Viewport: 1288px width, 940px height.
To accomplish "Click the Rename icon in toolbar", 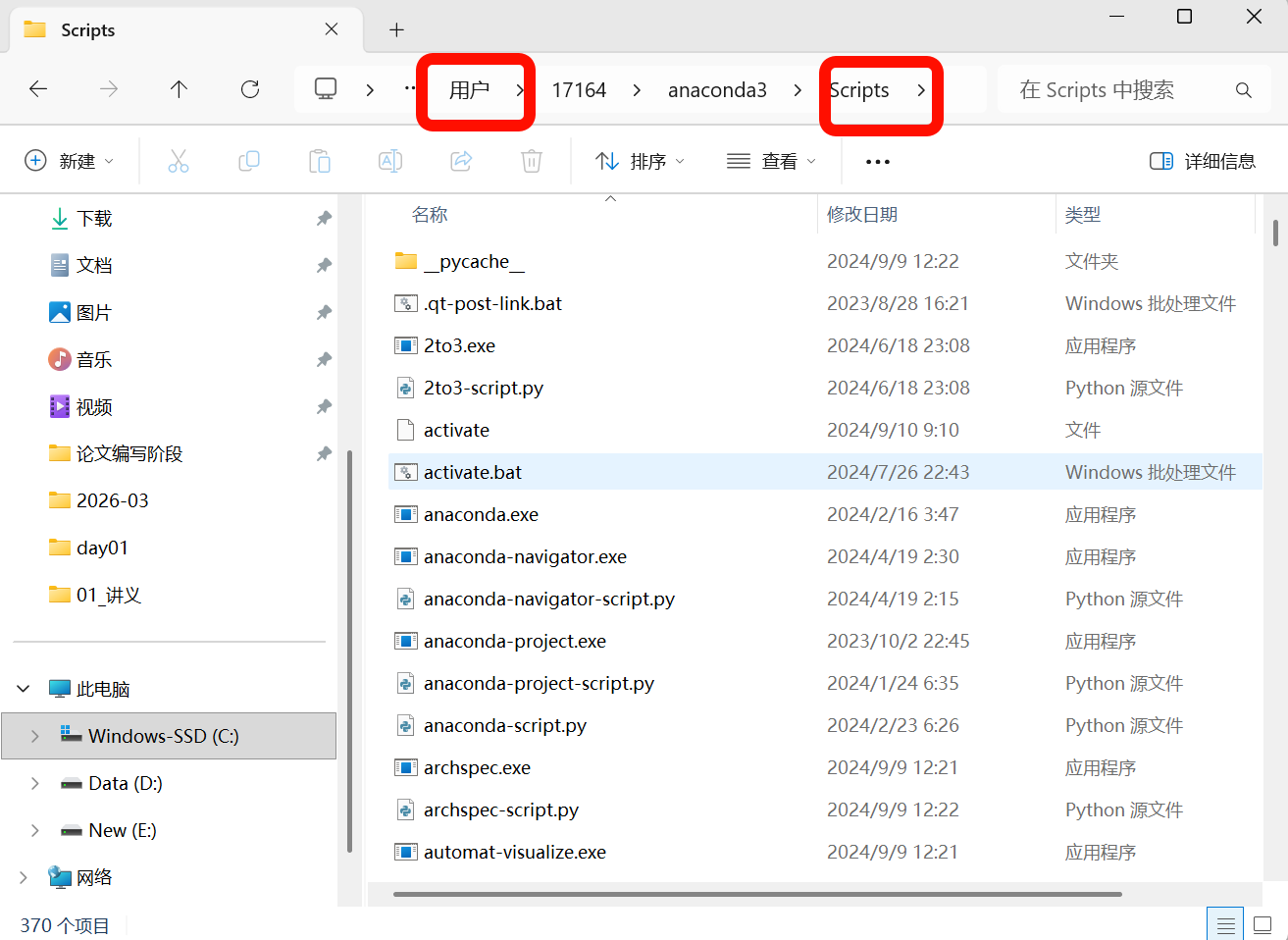I will coord(390,161).
